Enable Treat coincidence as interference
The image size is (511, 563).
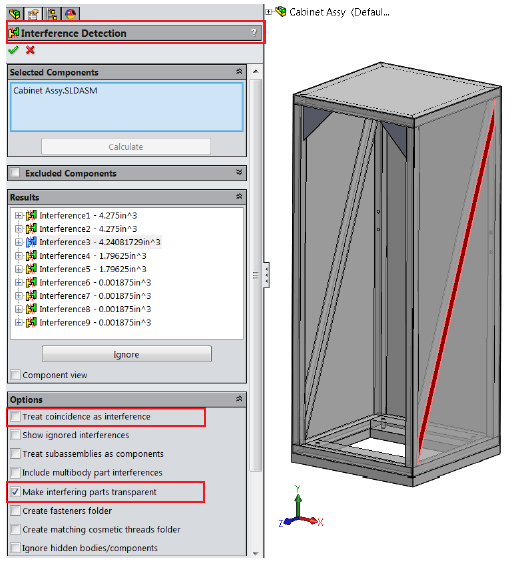(x=15, y=417)
